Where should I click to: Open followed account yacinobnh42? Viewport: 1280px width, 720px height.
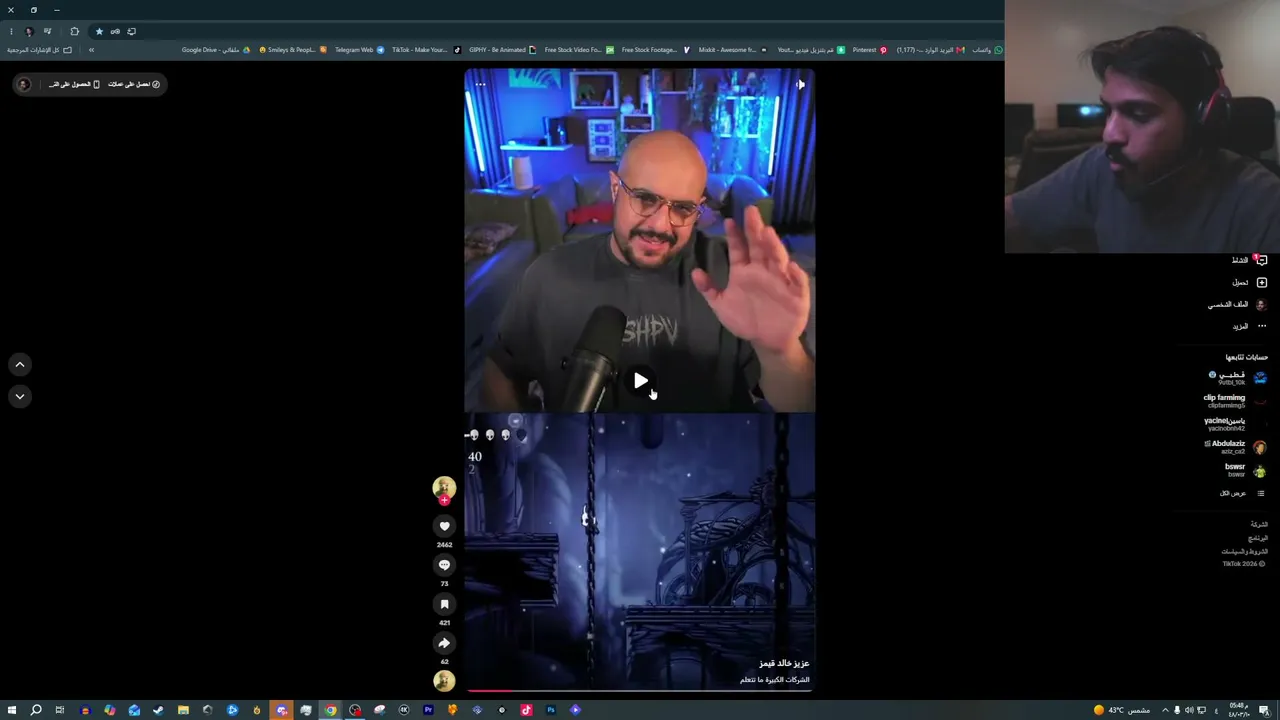1236,424
